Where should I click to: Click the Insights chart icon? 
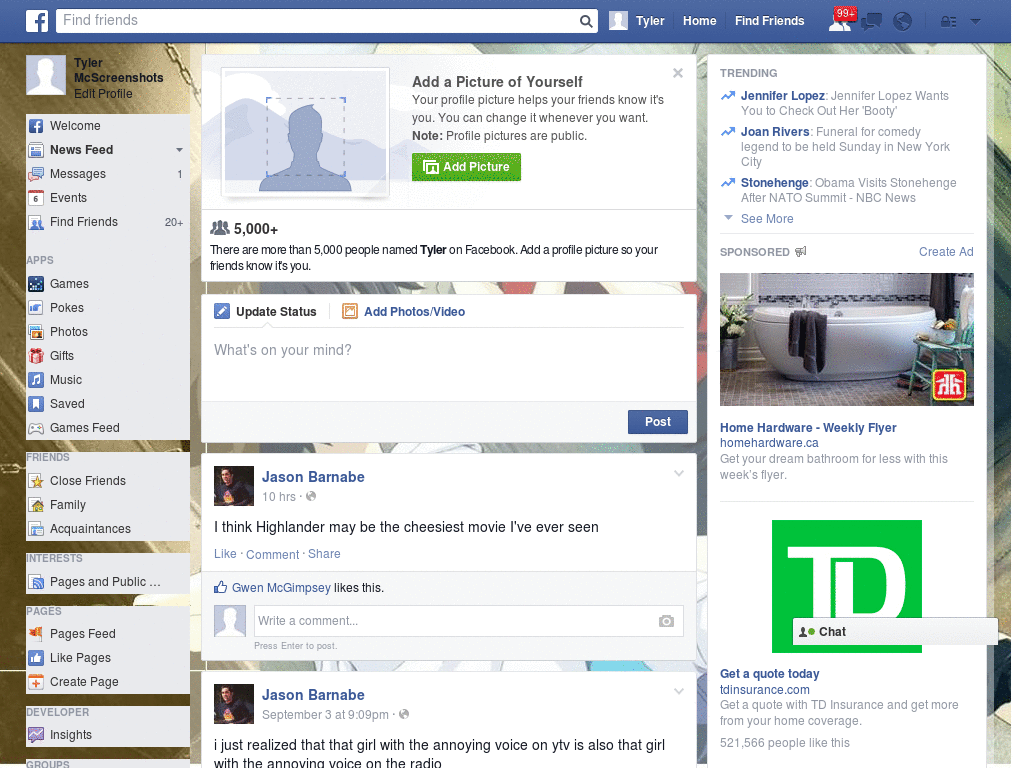coord(36,735)
